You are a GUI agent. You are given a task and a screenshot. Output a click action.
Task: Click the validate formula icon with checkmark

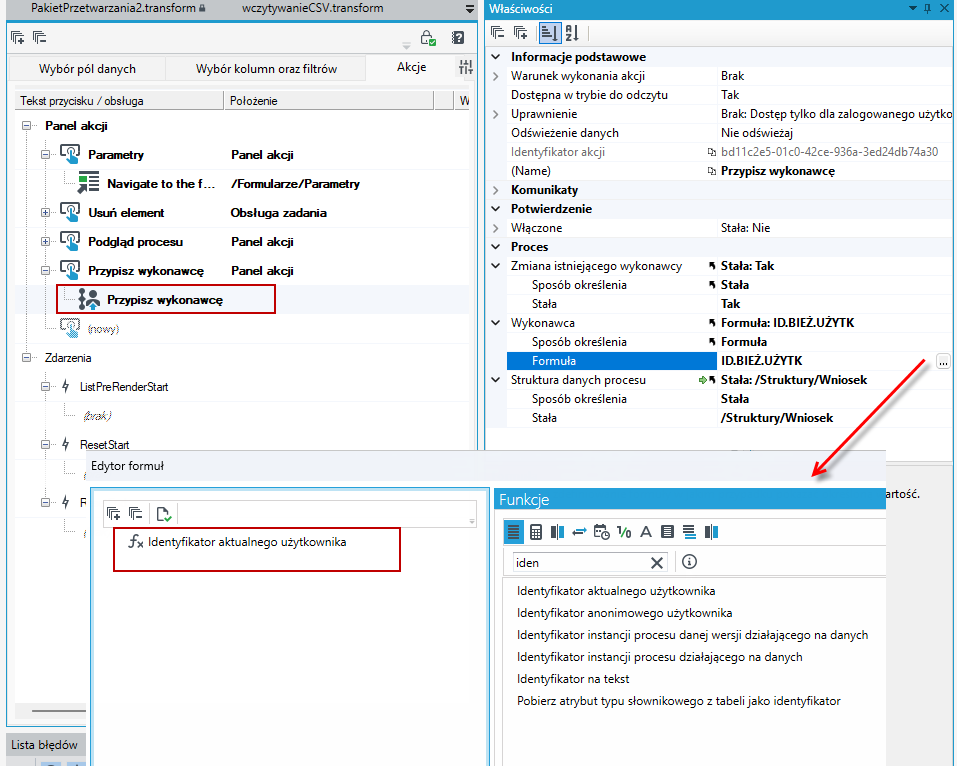point(164,514)
